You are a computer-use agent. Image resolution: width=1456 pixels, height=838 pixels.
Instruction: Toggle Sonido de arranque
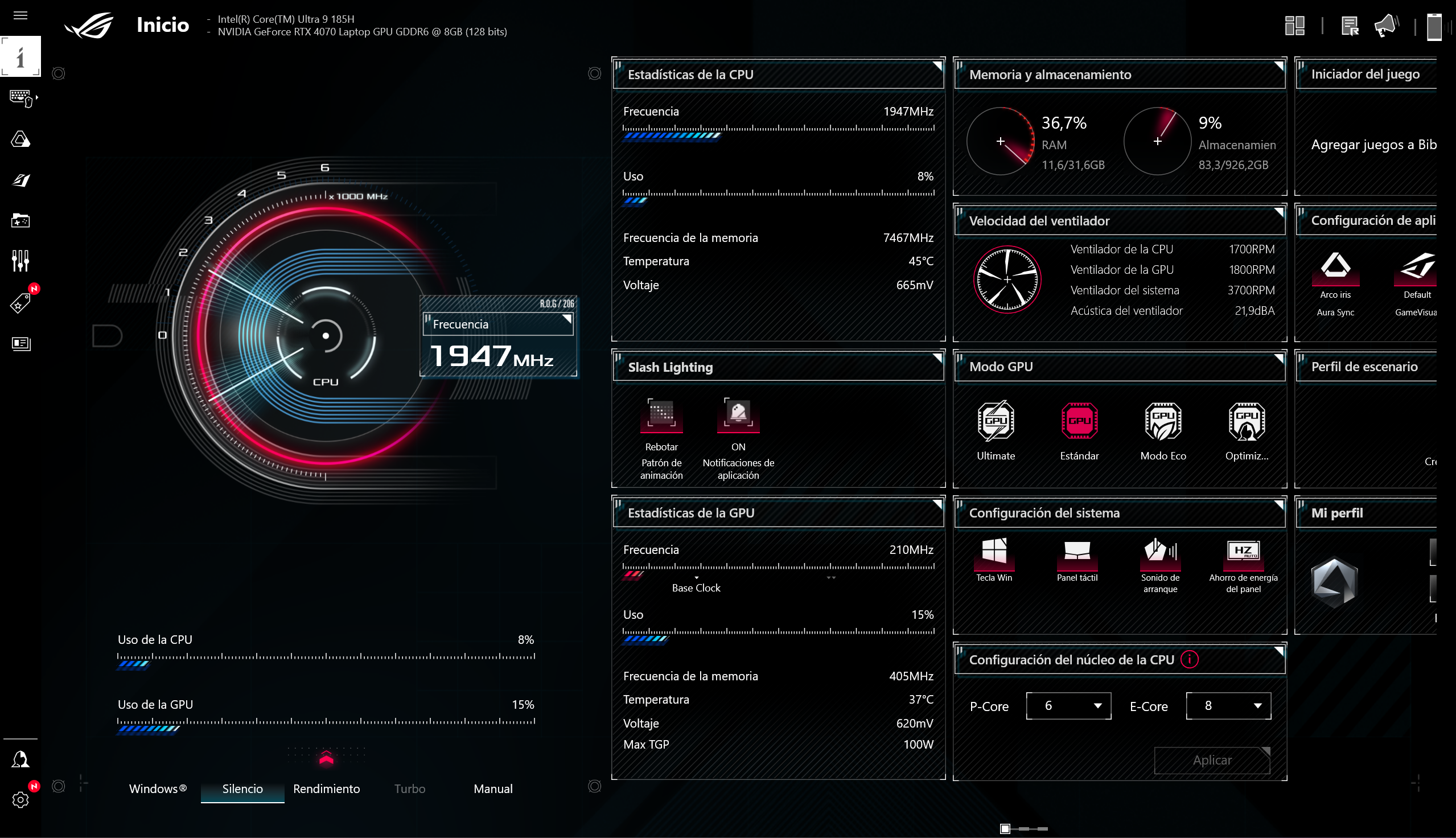coord(1160,552)
